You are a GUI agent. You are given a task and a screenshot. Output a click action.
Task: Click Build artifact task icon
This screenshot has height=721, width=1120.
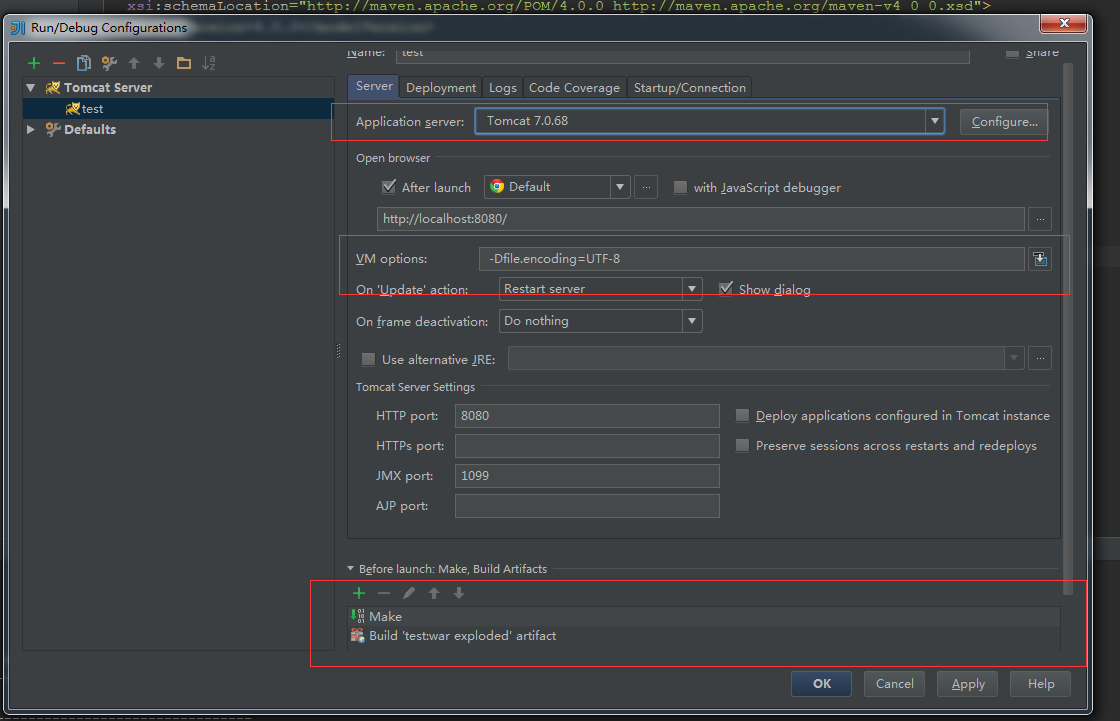coord(358,635)
